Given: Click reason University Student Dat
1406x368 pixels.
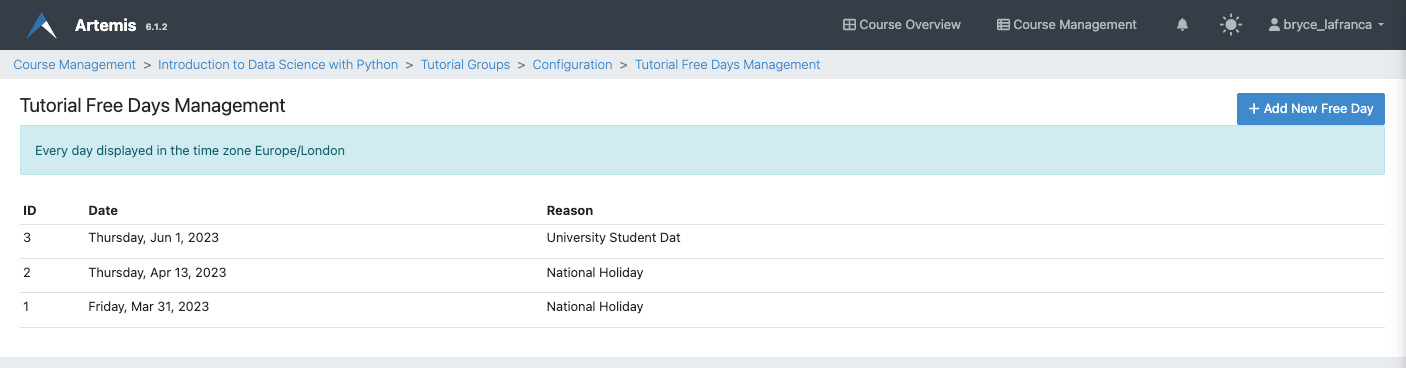Looking at the screenshot, I should [x=614, y=238].
